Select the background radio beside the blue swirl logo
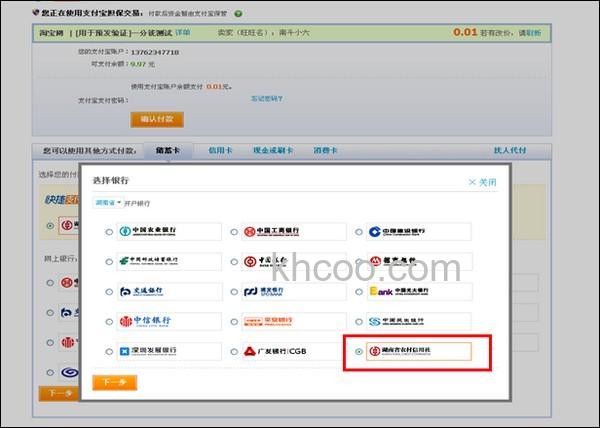Screen dimensions: 600x428 tap(50, 373)
